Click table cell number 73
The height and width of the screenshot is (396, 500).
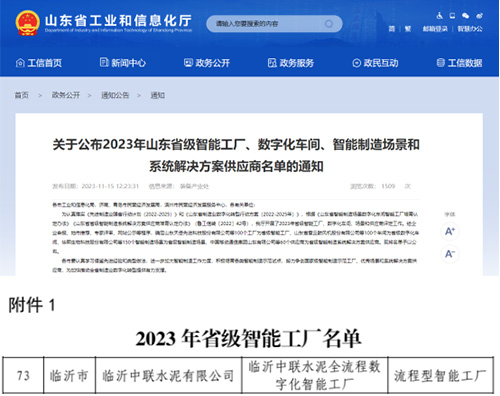point(23,375)
